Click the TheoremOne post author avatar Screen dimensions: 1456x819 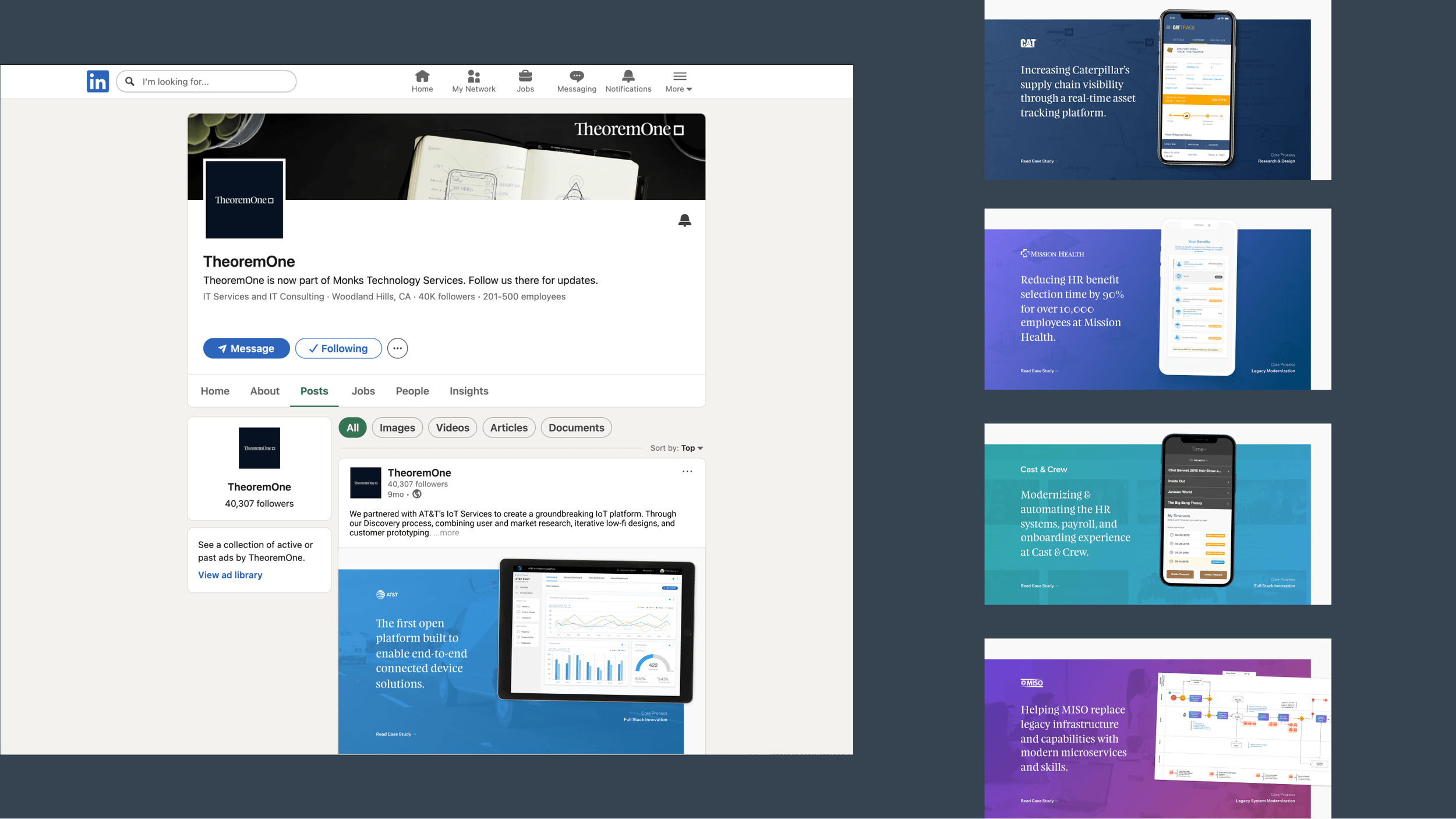[366, 483]
